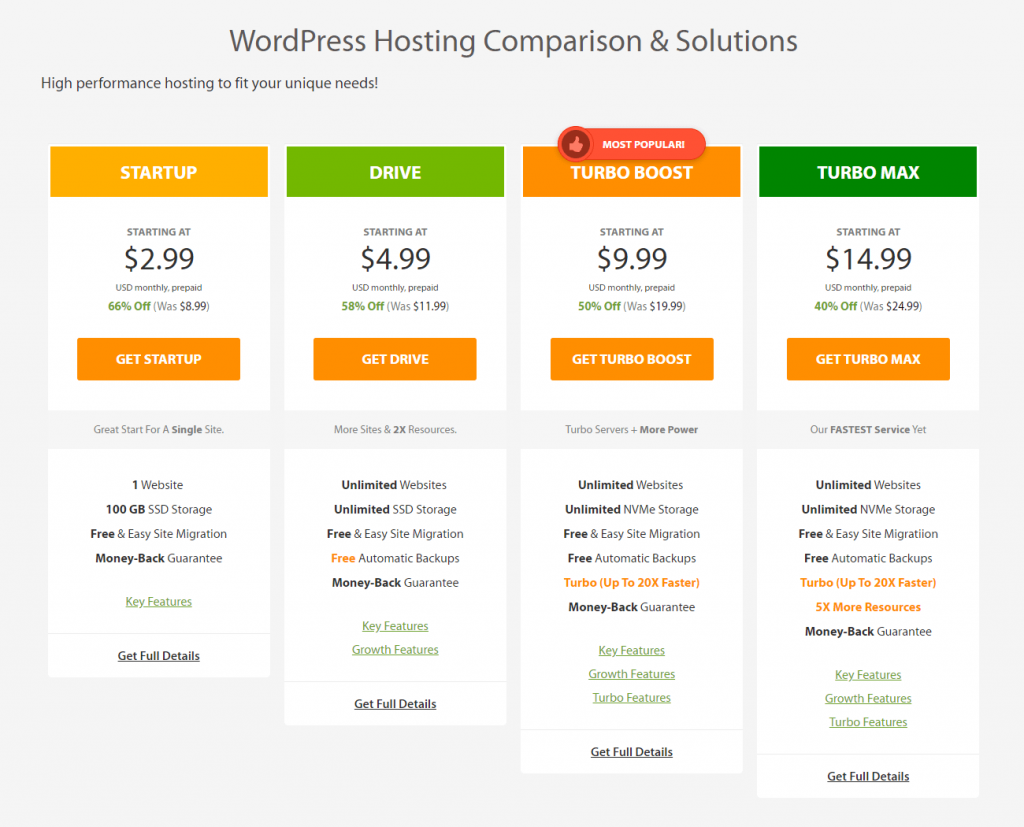Click the TURBO BOOST plan header
This screenshot has width=1024, height=827.
point(632,172)
